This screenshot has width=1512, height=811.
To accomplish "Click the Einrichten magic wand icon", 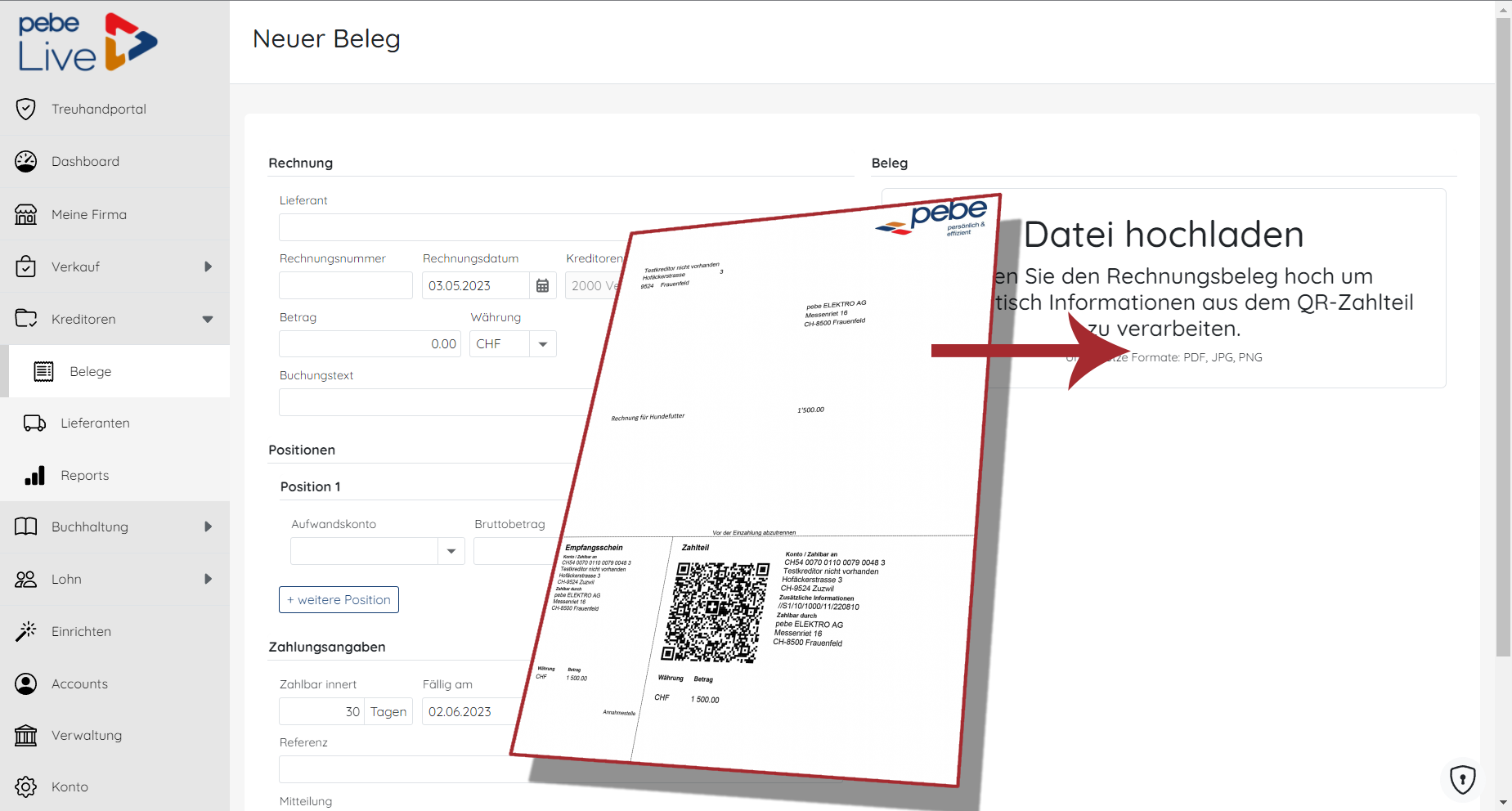I will (26, 631).
